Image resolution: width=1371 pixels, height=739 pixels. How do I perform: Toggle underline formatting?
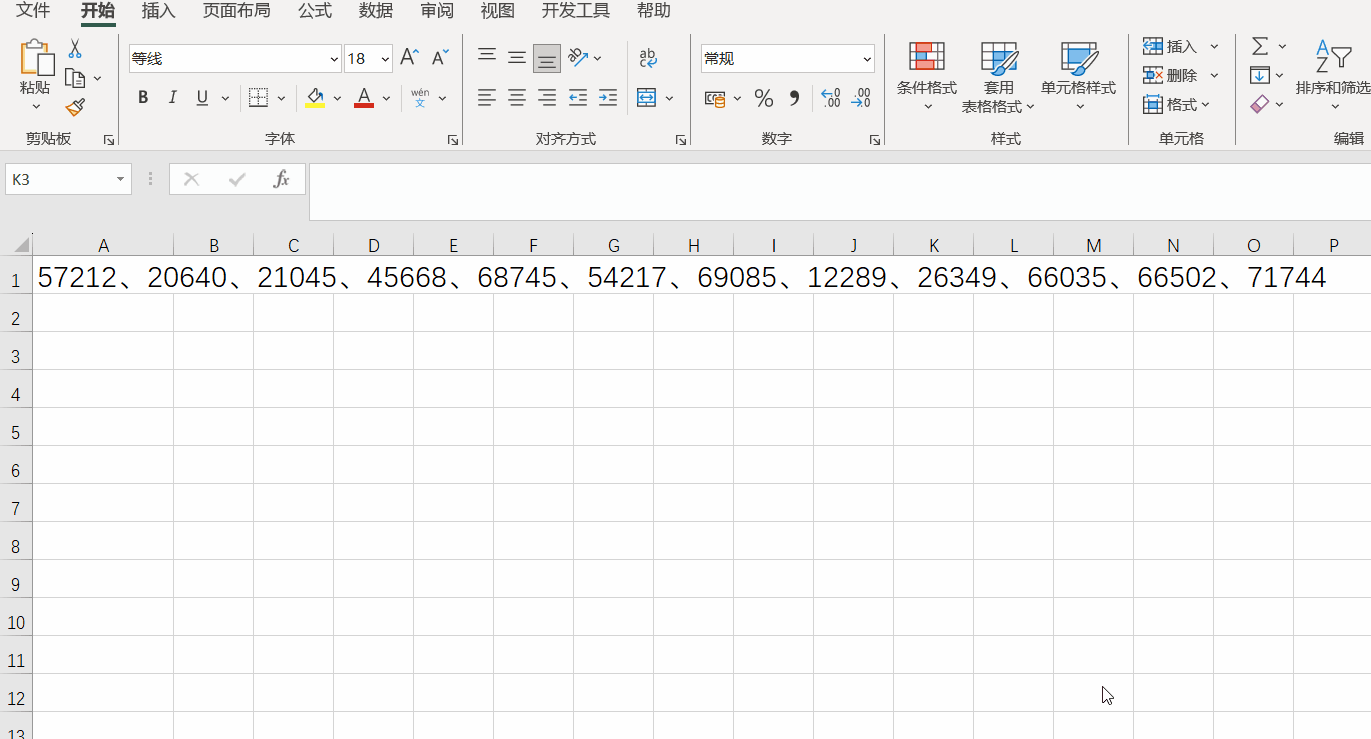tap(200, 97)
